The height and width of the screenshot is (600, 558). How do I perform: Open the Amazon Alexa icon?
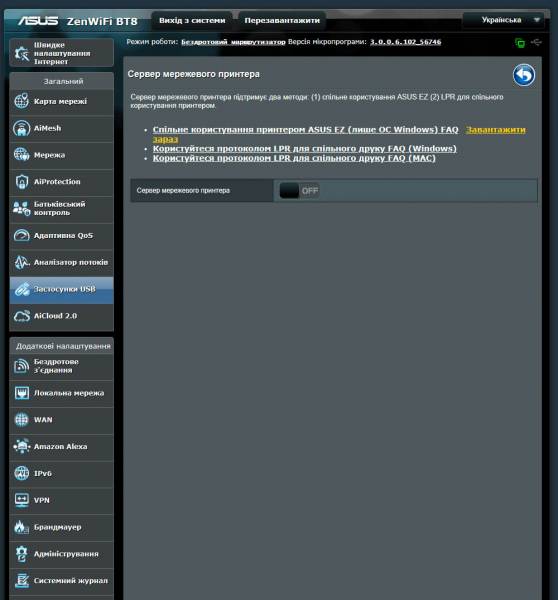pos(21,447)
